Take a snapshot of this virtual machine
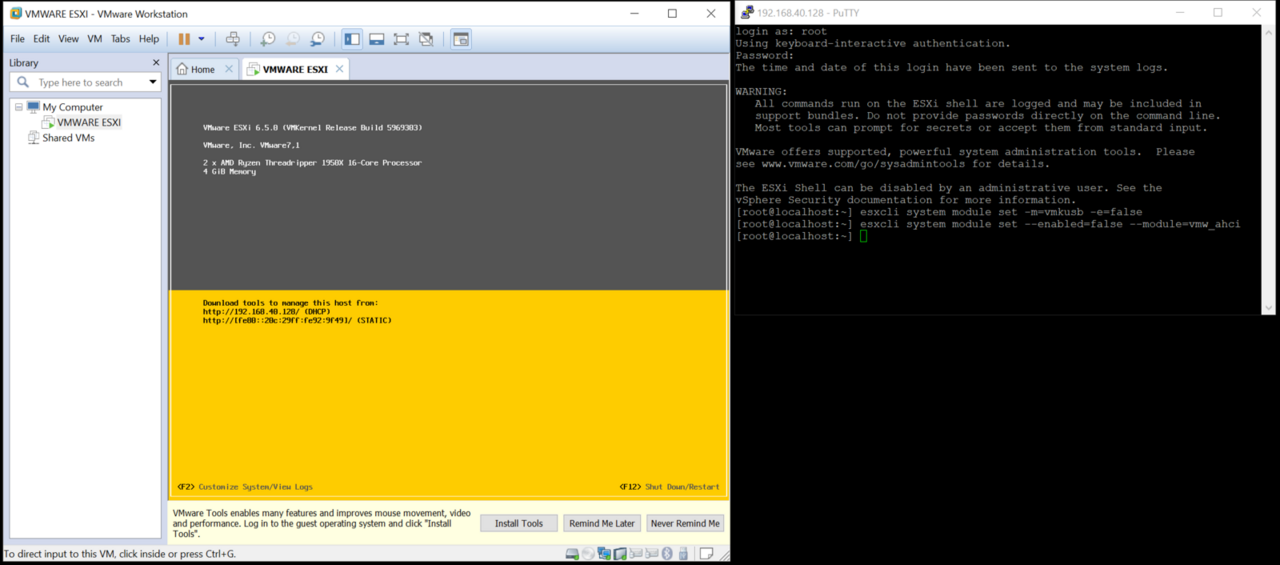Viewport: 1280px width, 565px height. coord(268,39)
